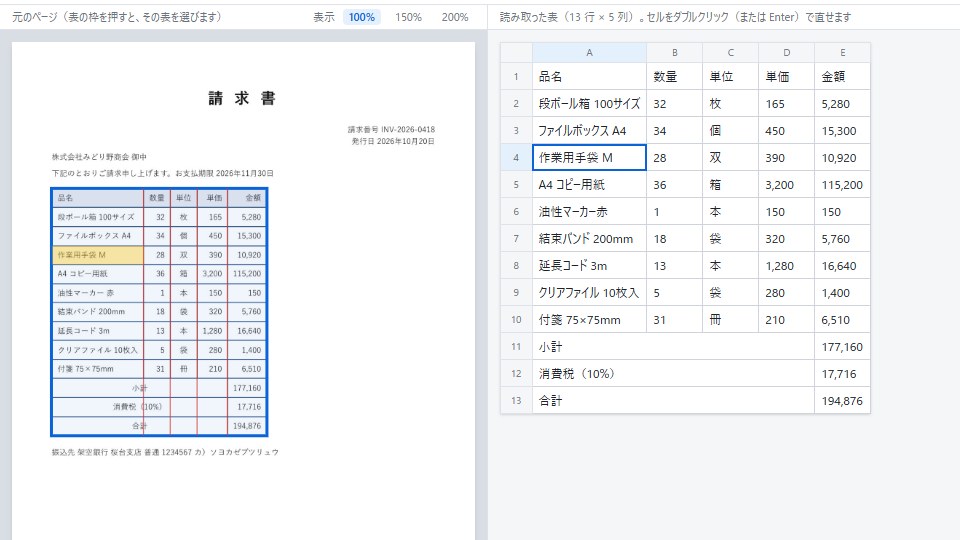Set page display zoom to 150%
This screenshot has width=960, height=540.
[x=408, y=17]
